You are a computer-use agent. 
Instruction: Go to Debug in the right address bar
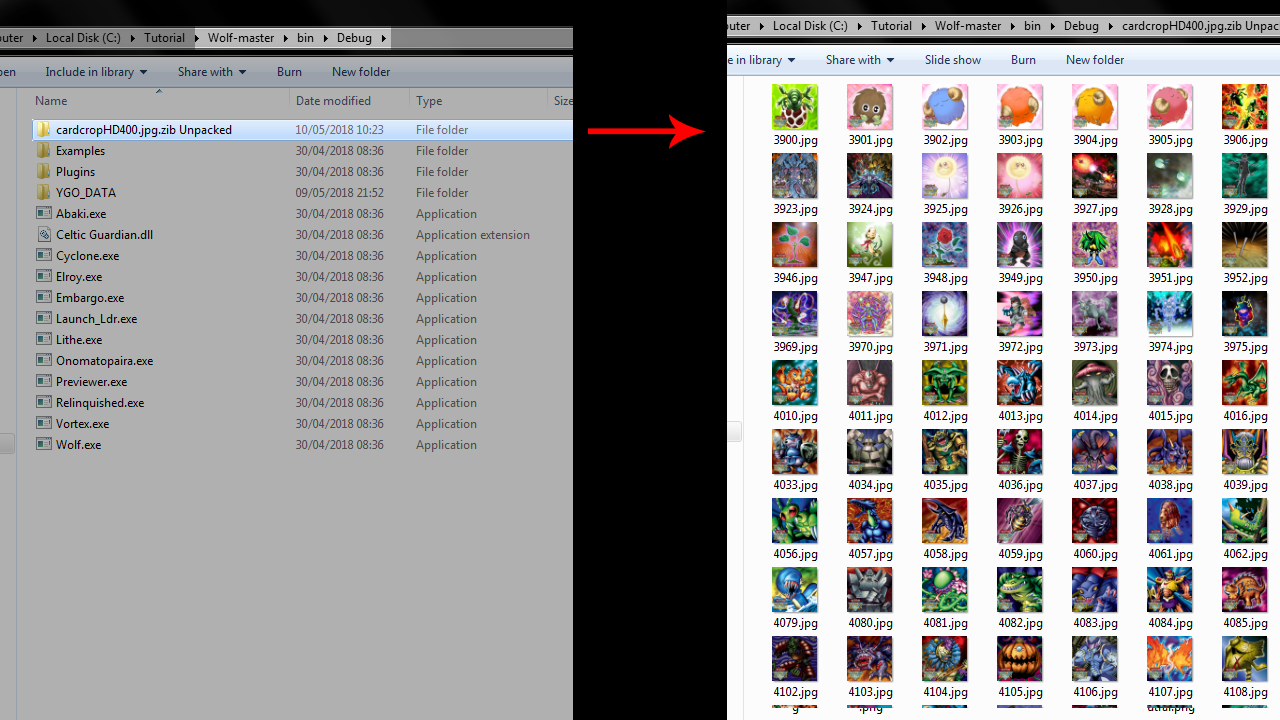pos(1081,26)
